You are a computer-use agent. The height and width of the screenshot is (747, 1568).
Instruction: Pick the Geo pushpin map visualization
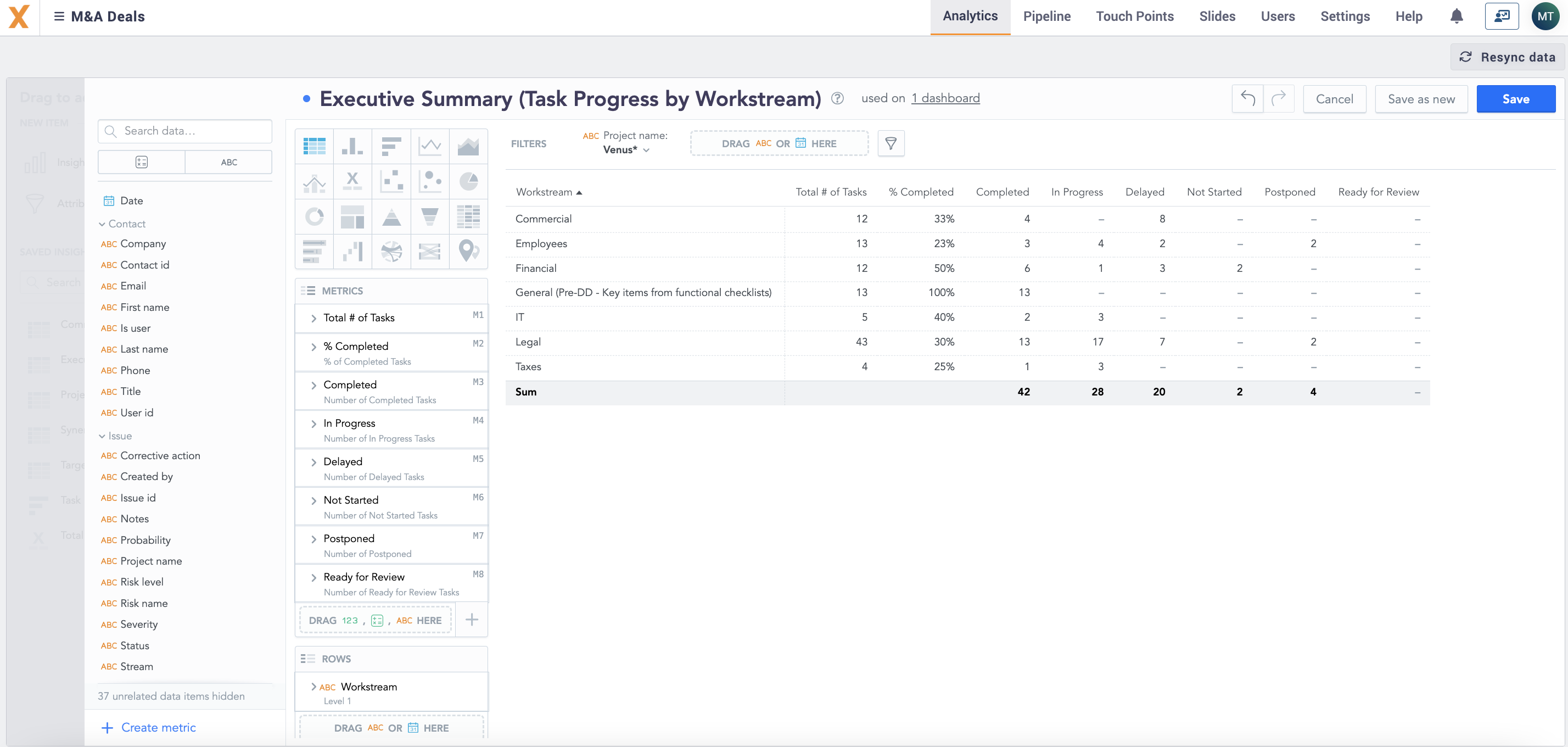click(x=468, y=251)
